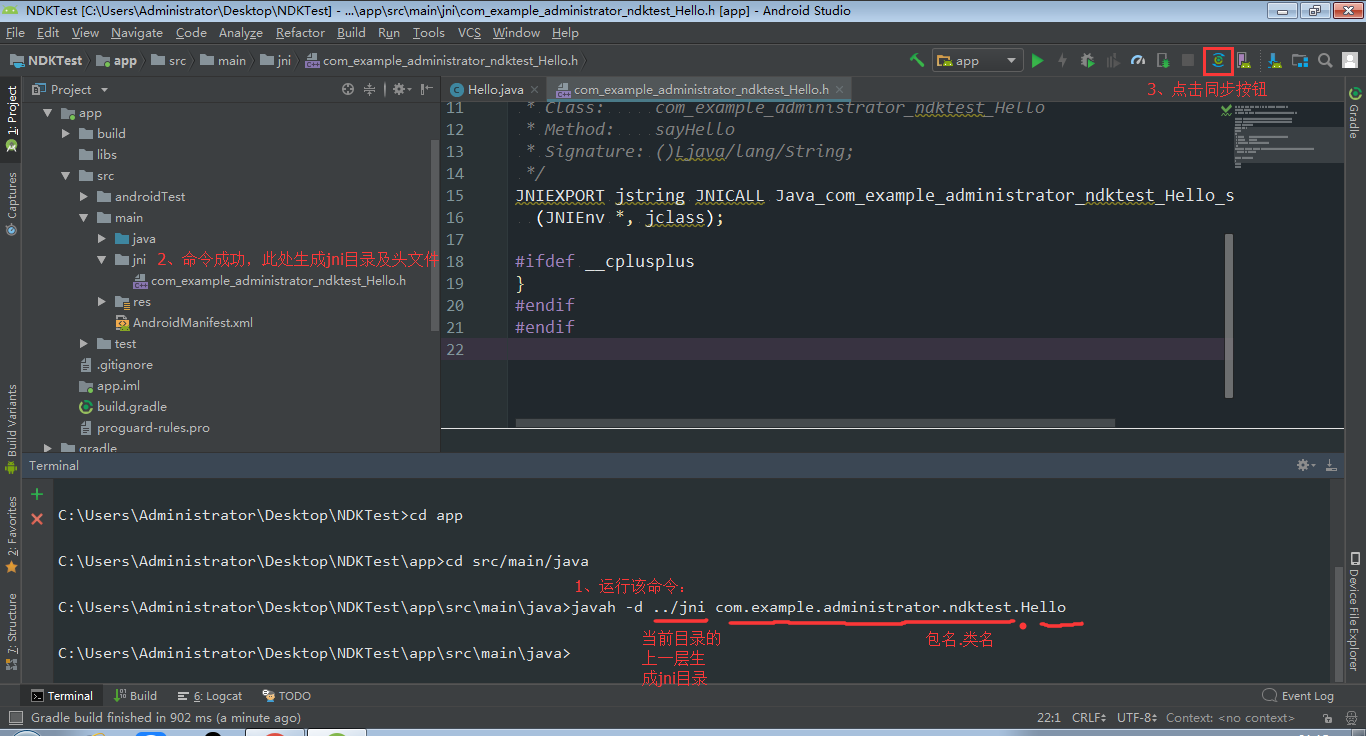Click the Stop square icon
Screen dimensions: 1366x736
(1188, 60)
